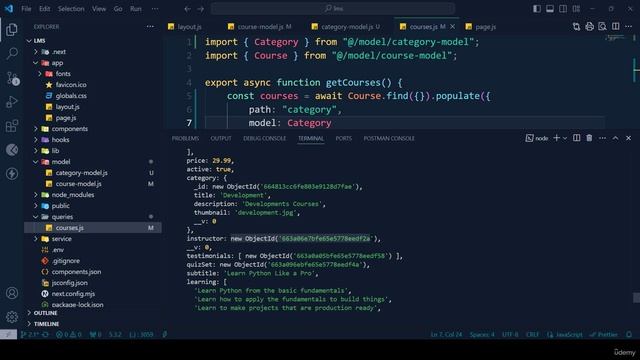Open the Customize Layout icon

click(x=576, y=9)
